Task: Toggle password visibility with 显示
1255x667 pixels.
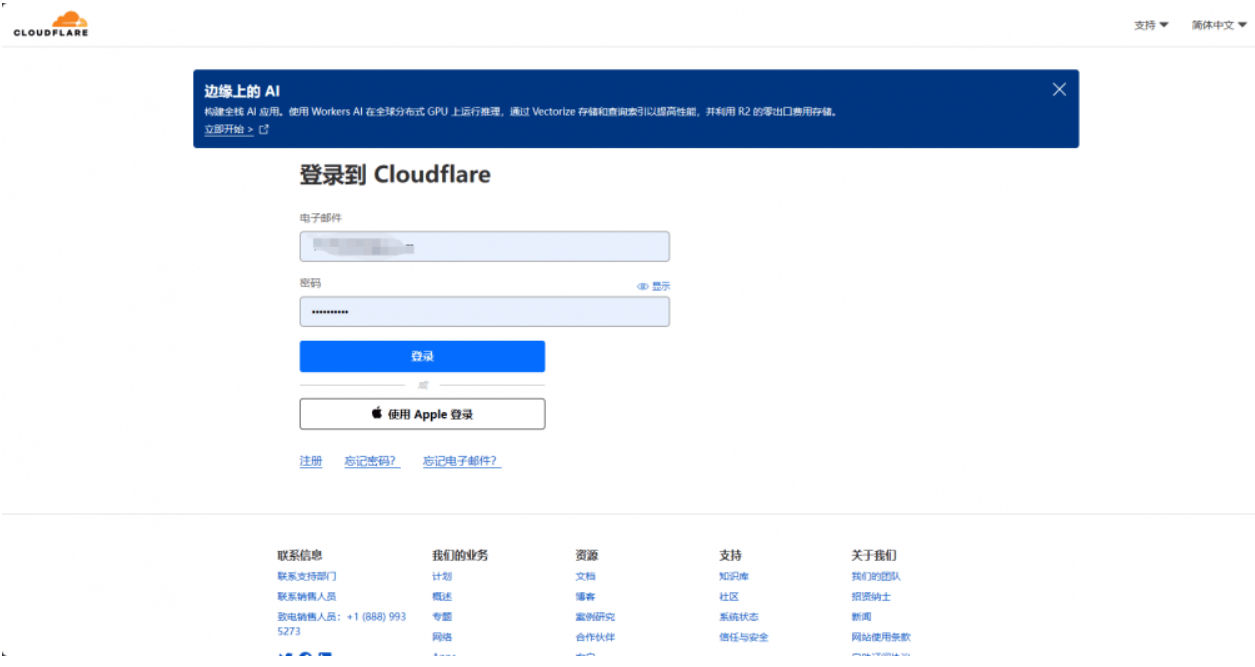Action: pos(654,286)
